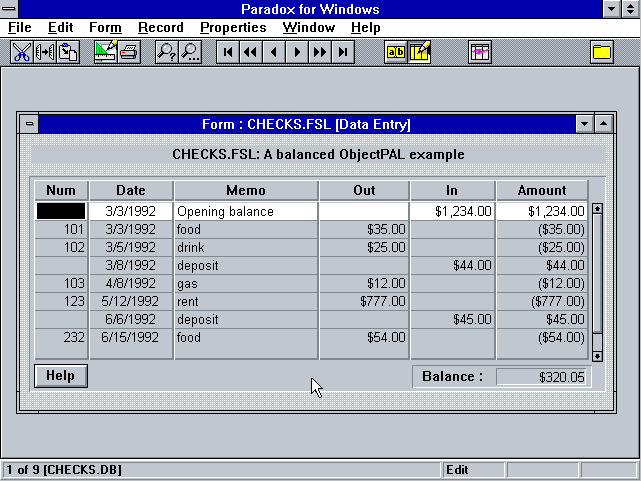Image resolution: width=641 pixels, height=481 pixels.
Task: Go to the previous record set
Action: 251,52
